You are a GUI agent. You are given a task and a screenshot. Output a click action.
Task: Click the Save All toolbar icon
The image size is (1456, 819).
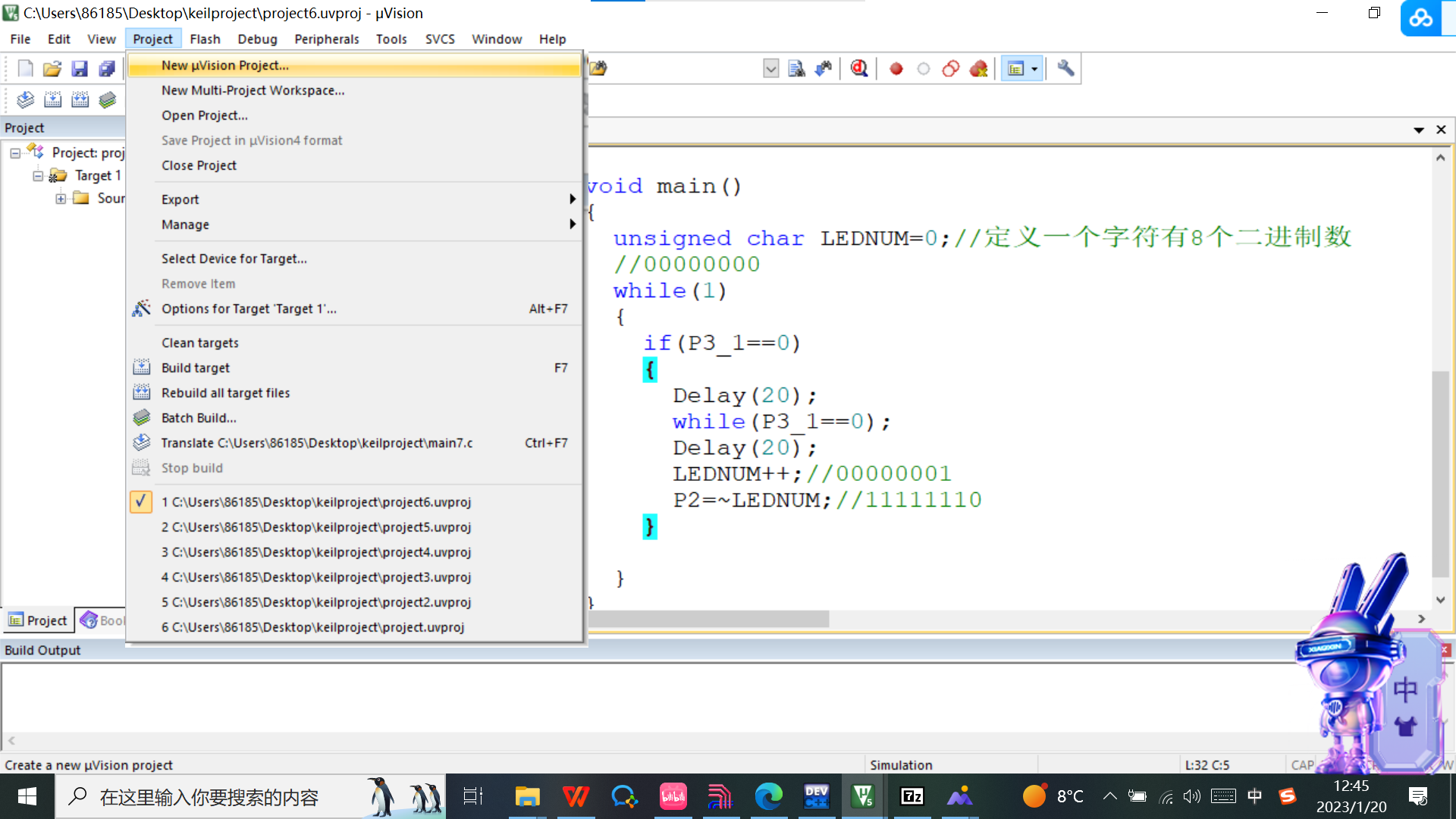pos(107,69)
